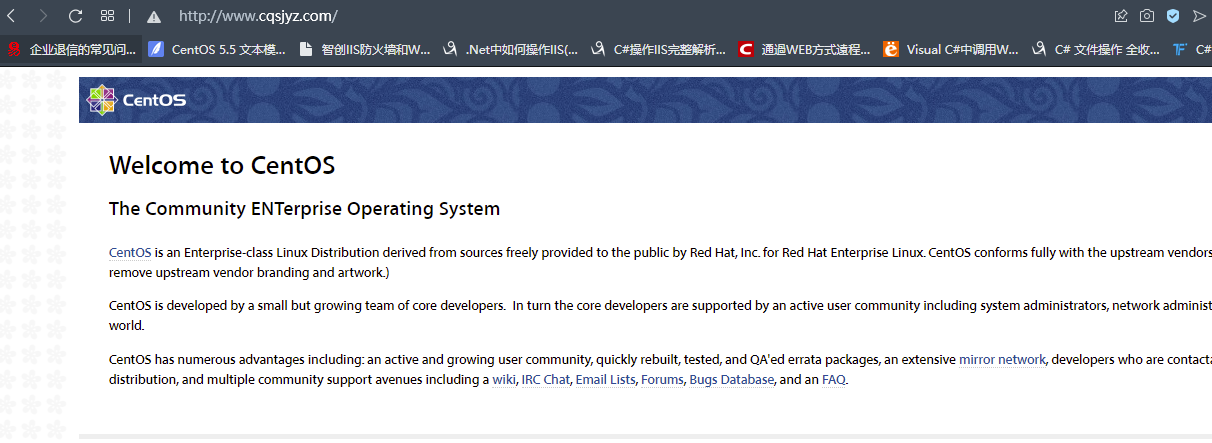Click the browser back arrow

click(x=11, y=16)
